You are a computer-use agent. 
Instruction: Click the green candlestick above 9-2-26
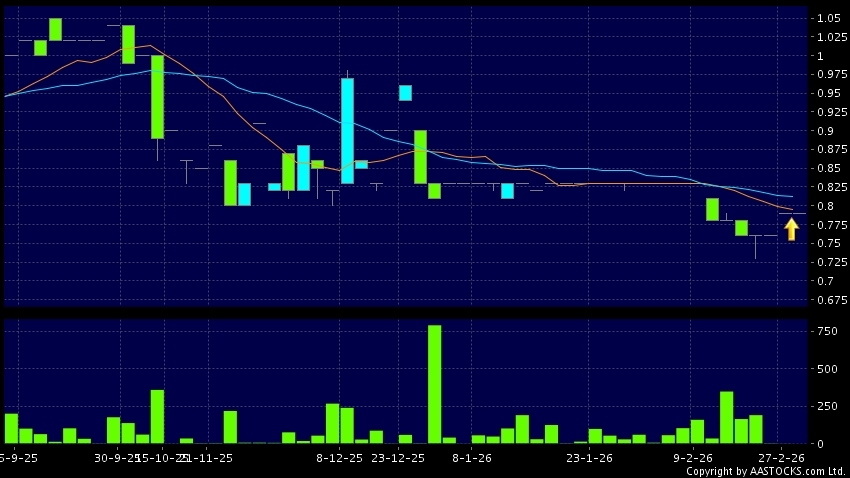tap(712, 209)
